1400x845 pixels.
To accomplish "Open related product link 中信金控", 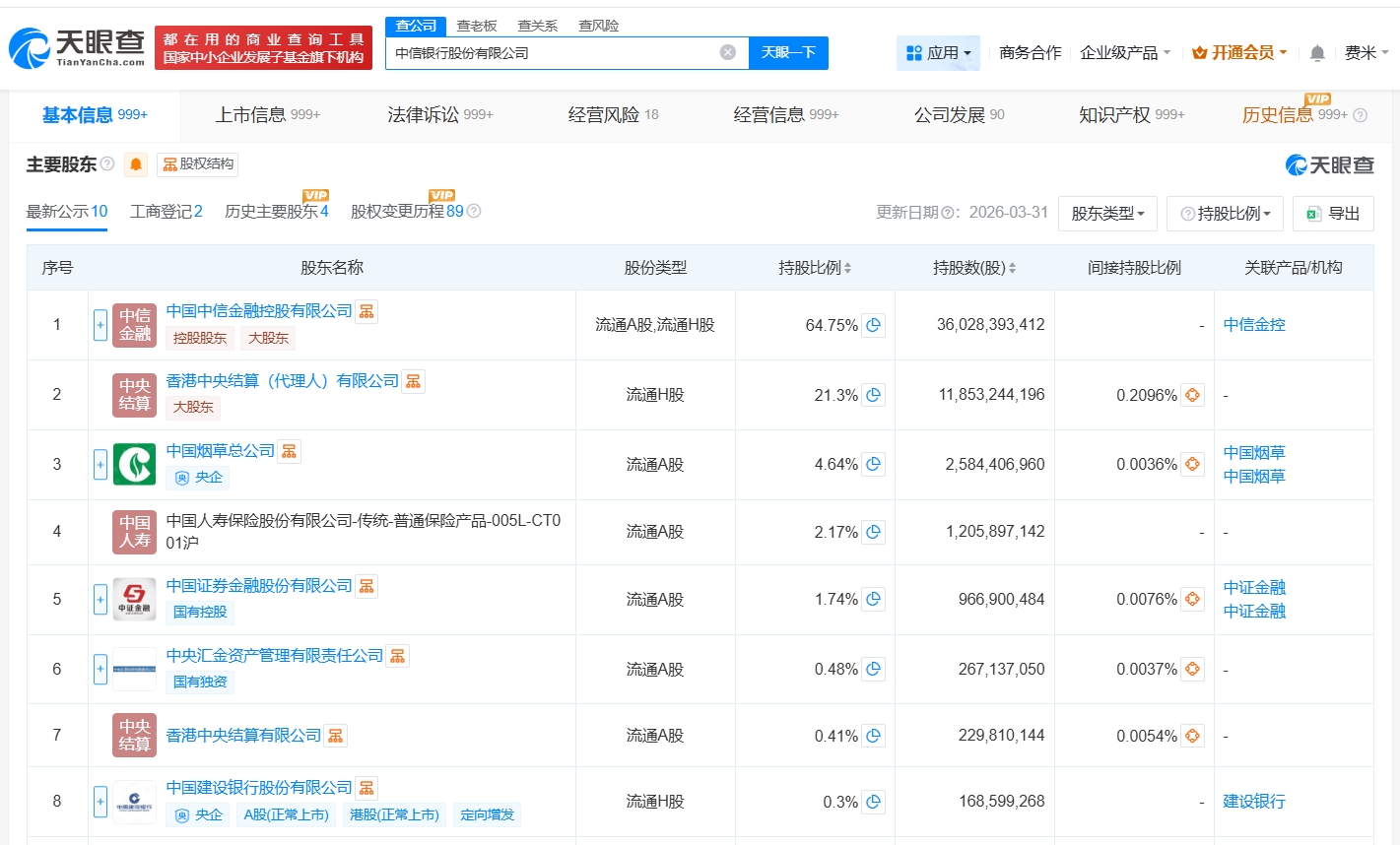I will [x=1254, y=325].
